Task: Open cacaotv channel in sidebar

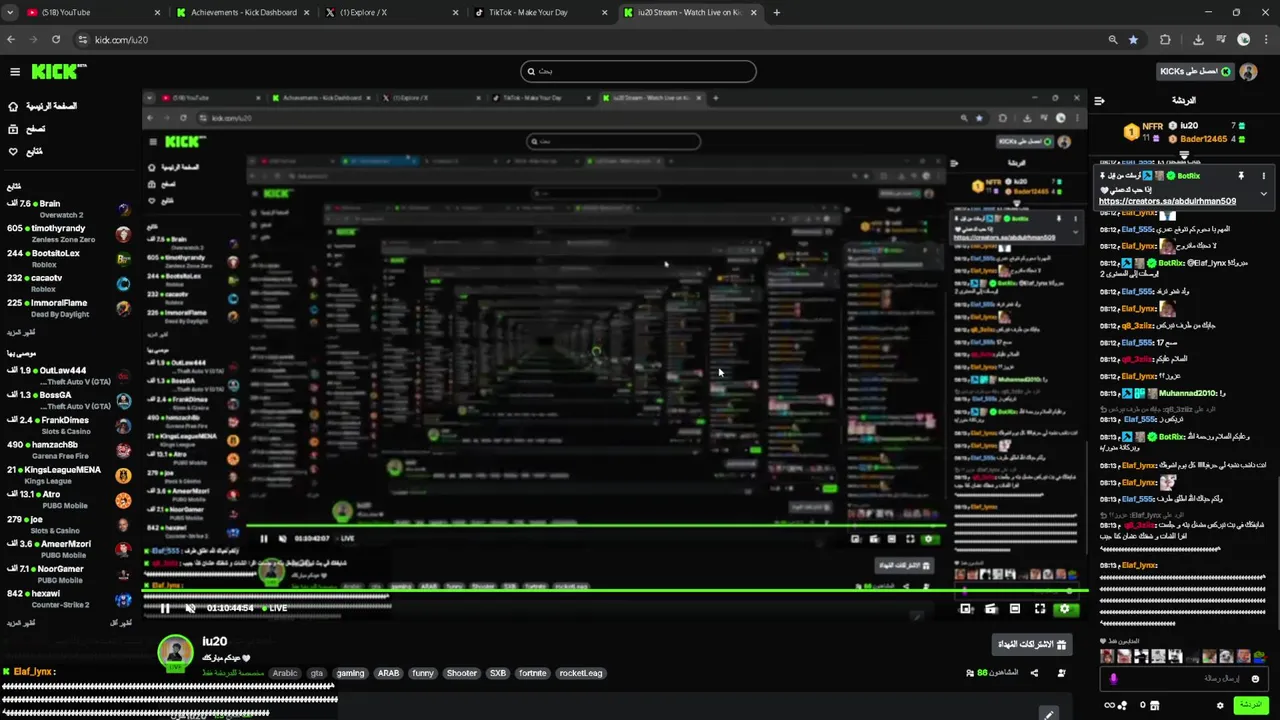Action: pyautogui.click(x=68, y=283)
